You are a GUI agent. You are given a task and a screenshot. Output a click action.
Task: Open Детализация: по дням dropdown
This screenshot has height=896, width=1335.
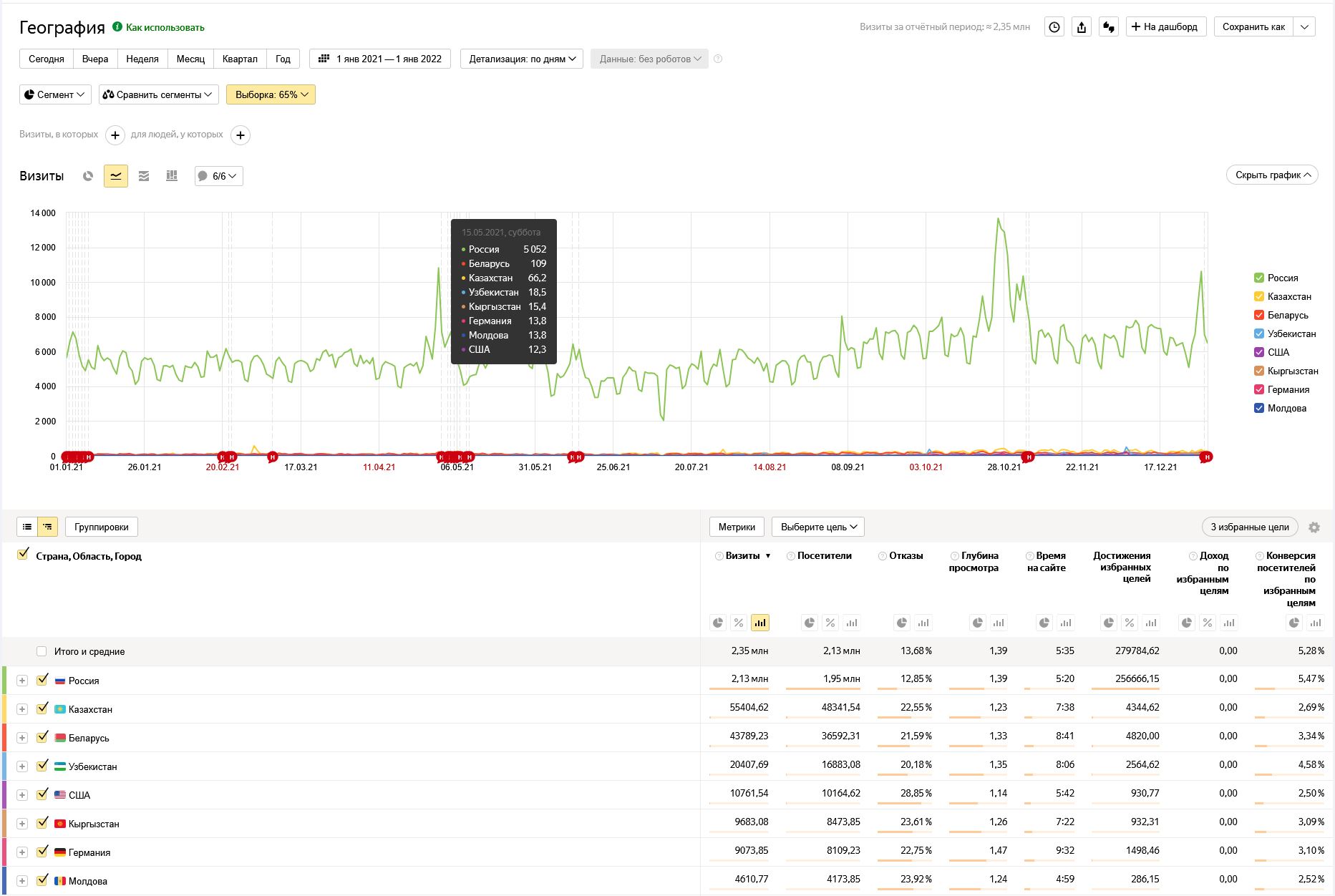pos(522,59)
